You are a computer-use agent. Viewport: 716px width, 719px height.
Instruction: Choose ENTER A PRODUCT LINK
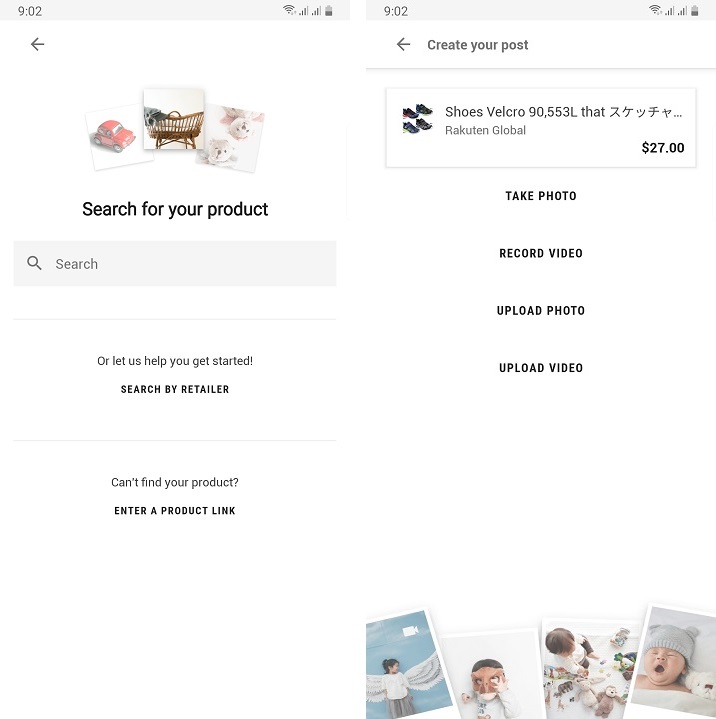point(175,511)
